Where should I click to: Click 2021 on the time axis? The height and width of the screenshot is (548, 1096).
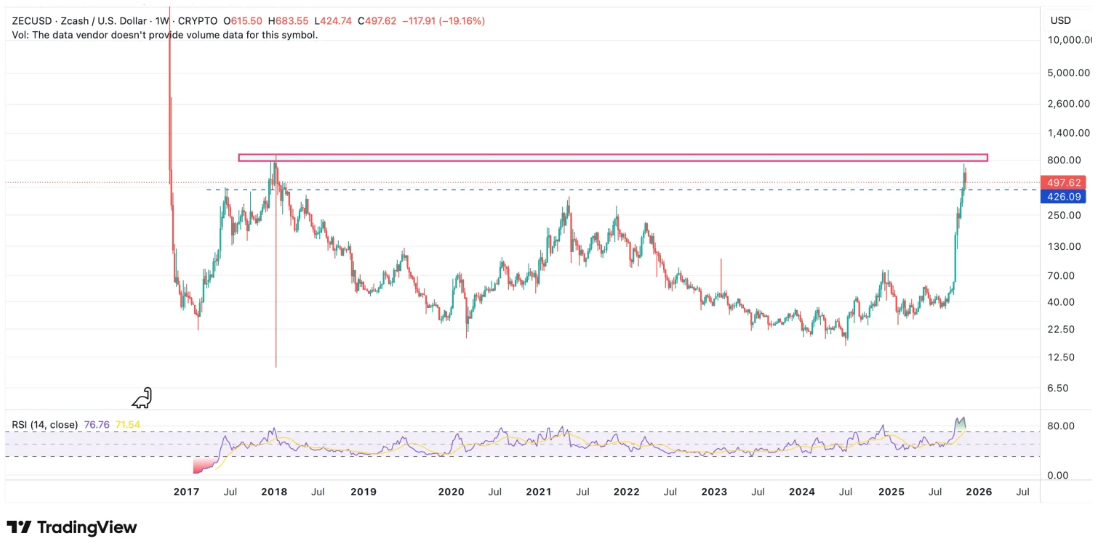539,492
